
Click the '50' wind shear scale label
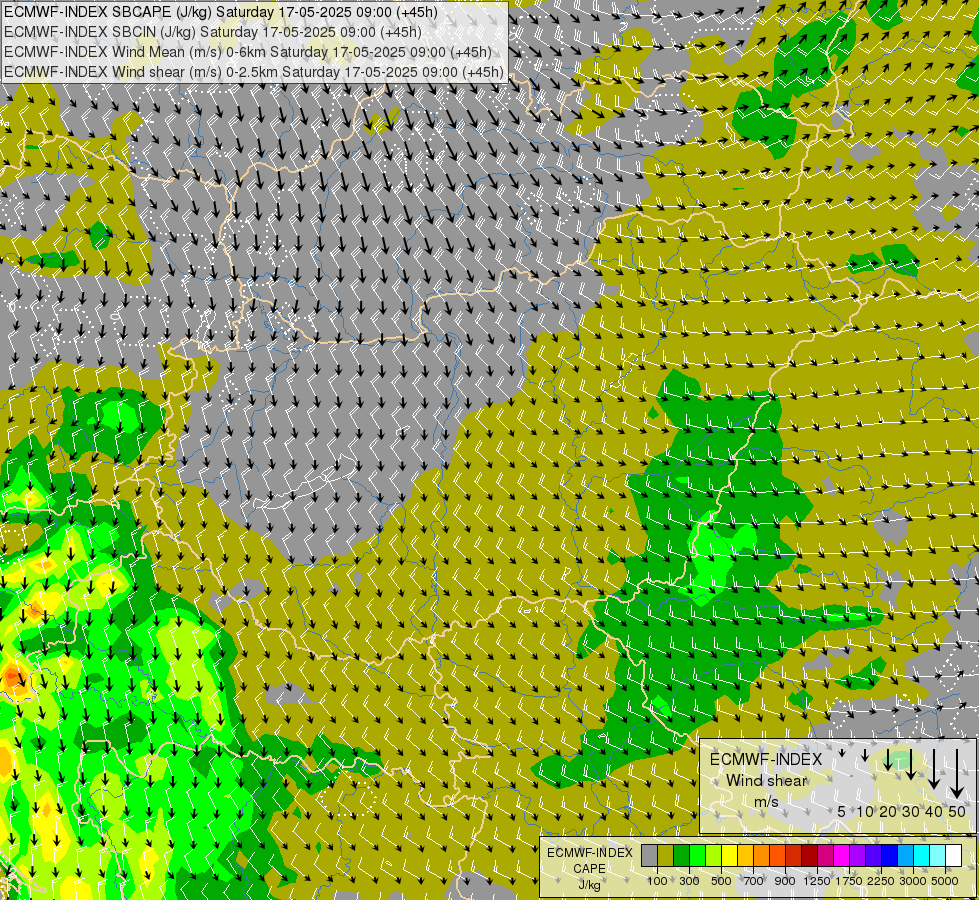click(957, 811)
